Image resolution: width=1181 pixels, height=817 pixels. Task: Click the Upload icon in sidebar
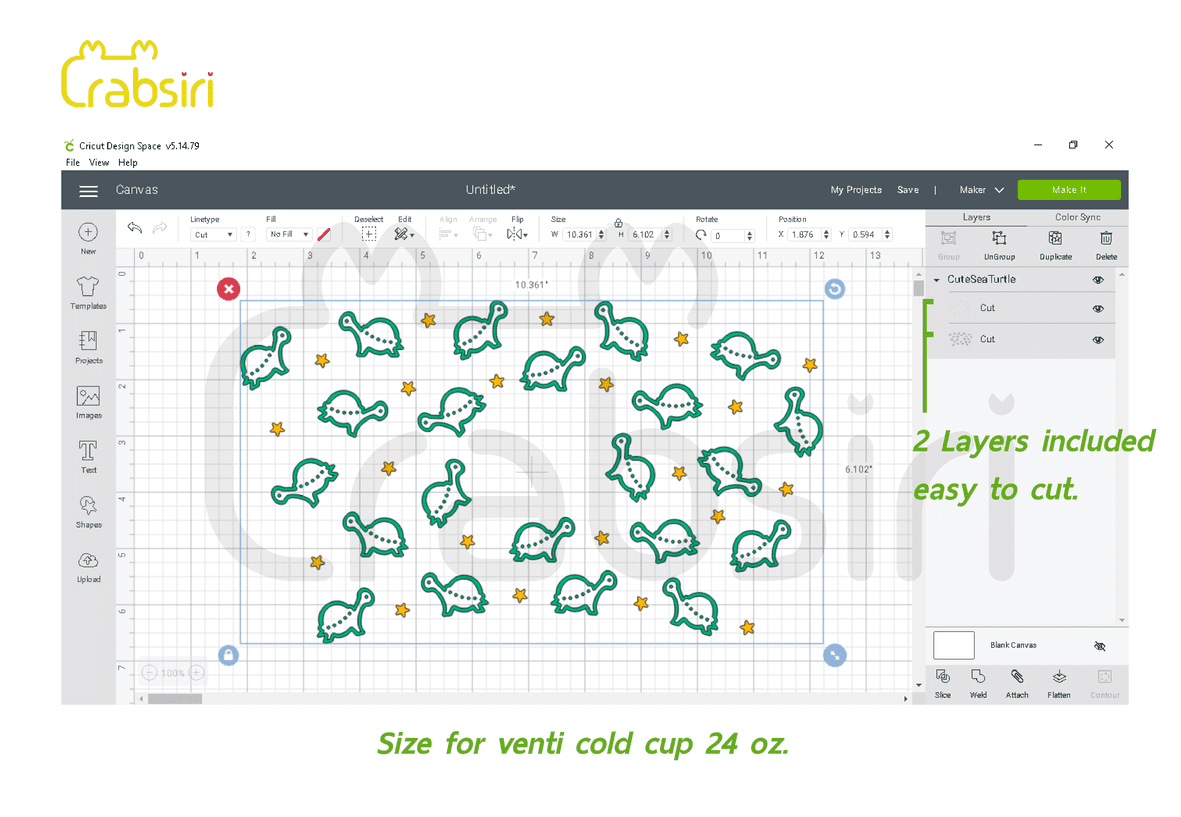(x=88, y=565)
